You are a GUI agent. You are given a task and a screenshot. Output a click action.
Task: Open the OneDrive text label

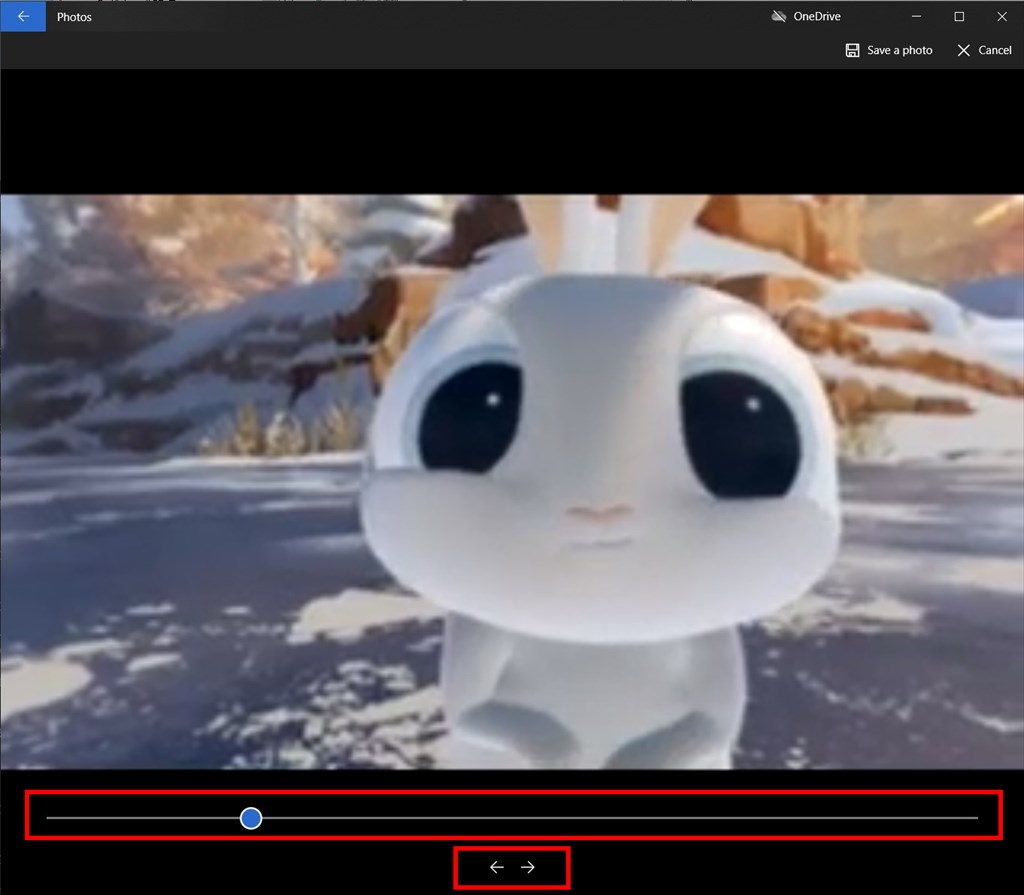tap(817, 16)
